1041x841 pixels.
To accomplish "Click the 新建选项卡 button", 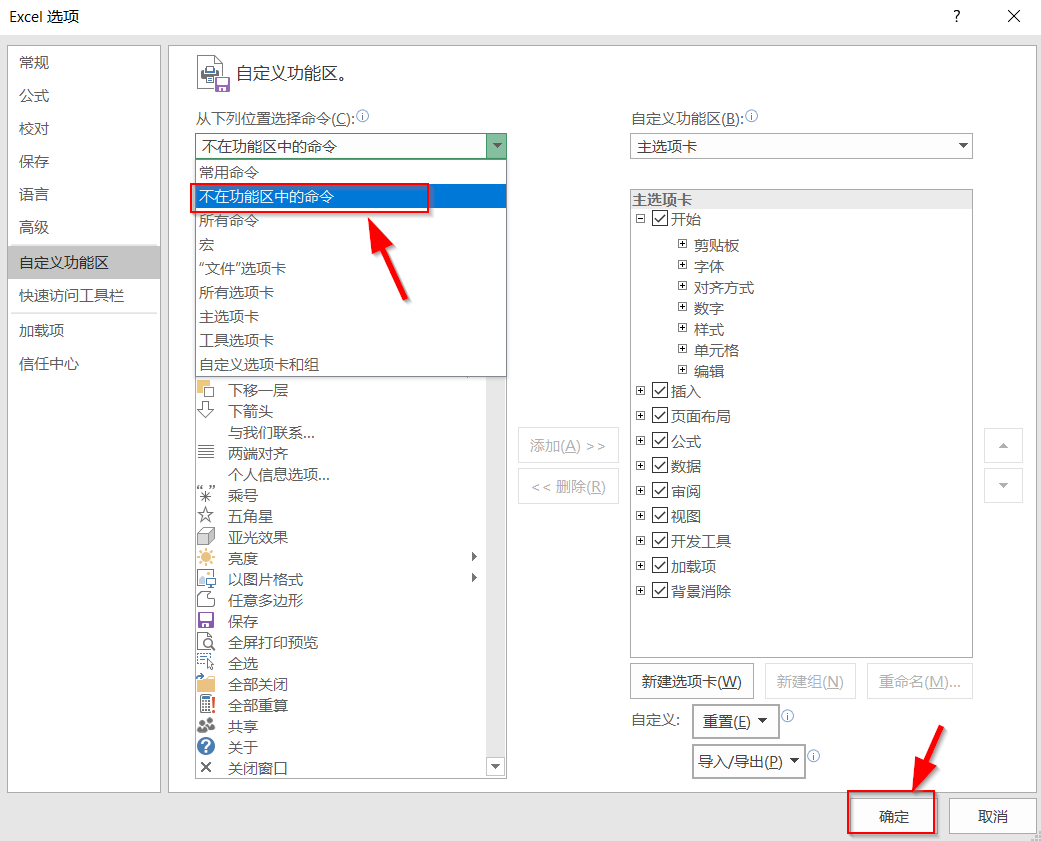I will 692,681.
